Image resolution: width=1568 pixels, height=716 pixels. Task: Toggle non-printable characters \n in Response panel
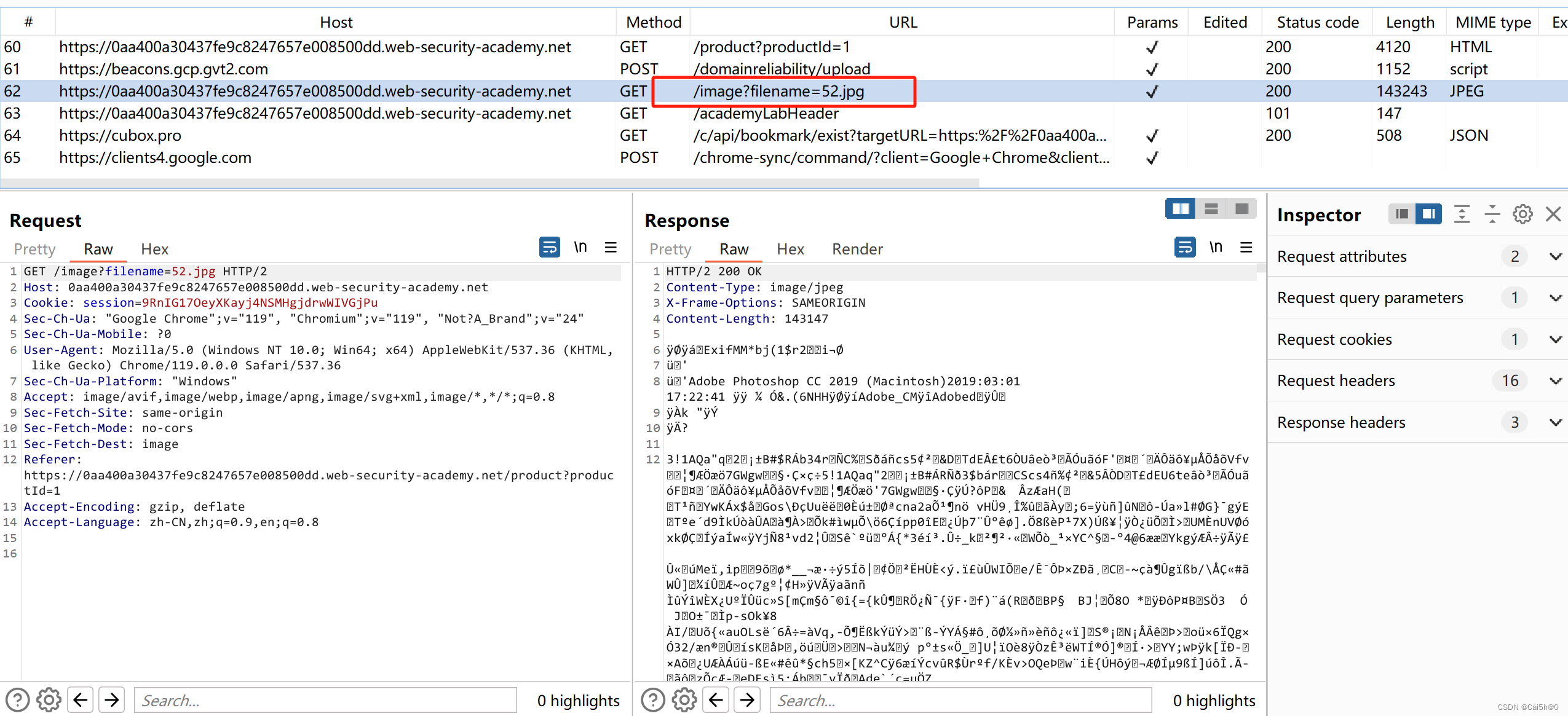[1216, 247]
